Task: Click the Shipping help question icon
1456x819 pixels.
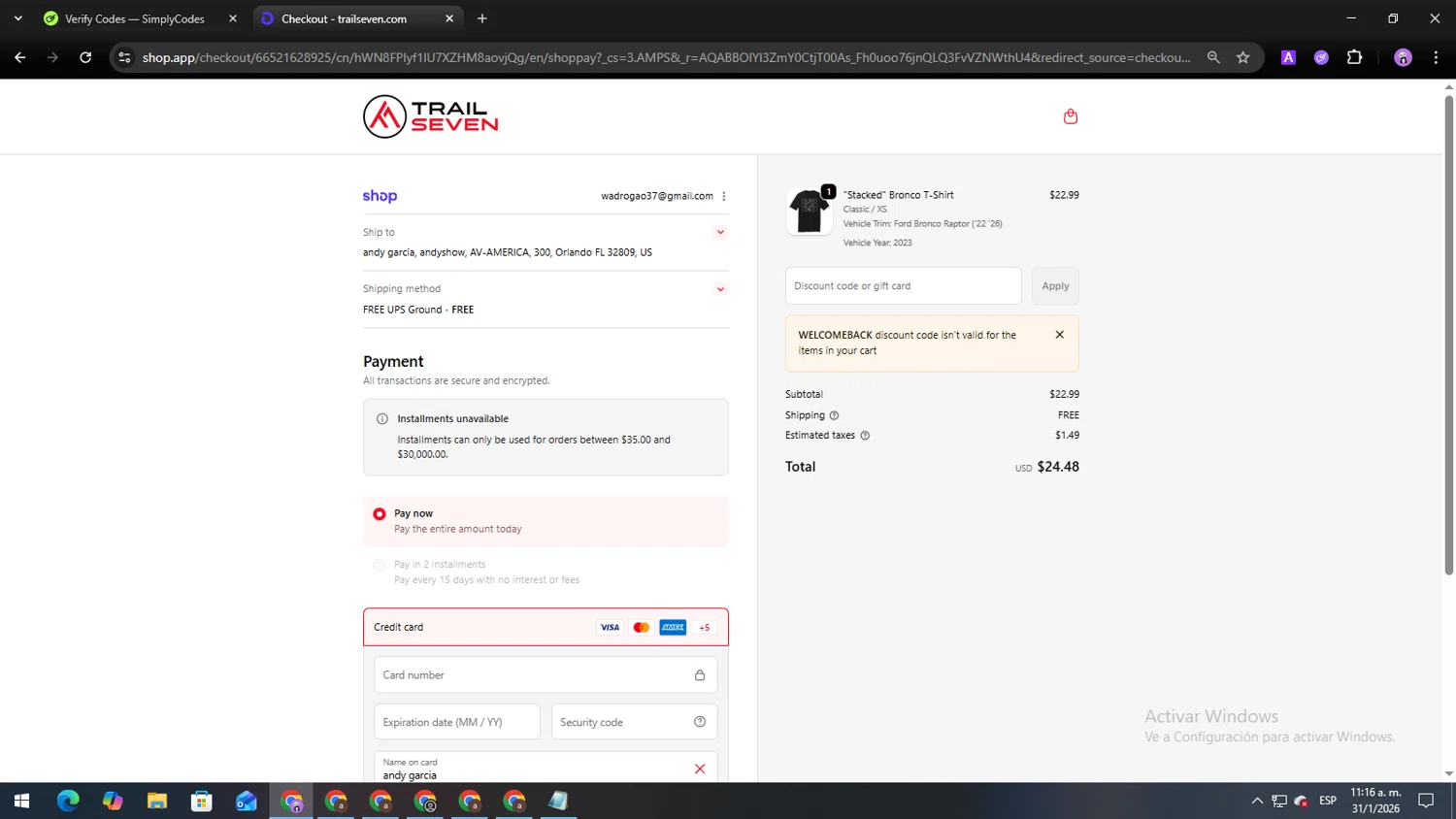Action: (x=834, y=415)
